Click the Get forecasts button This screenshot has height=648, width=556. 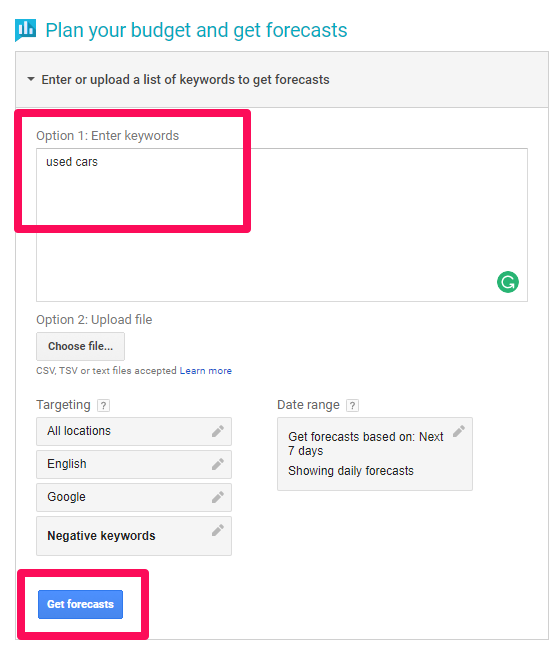tap(80, 604)
